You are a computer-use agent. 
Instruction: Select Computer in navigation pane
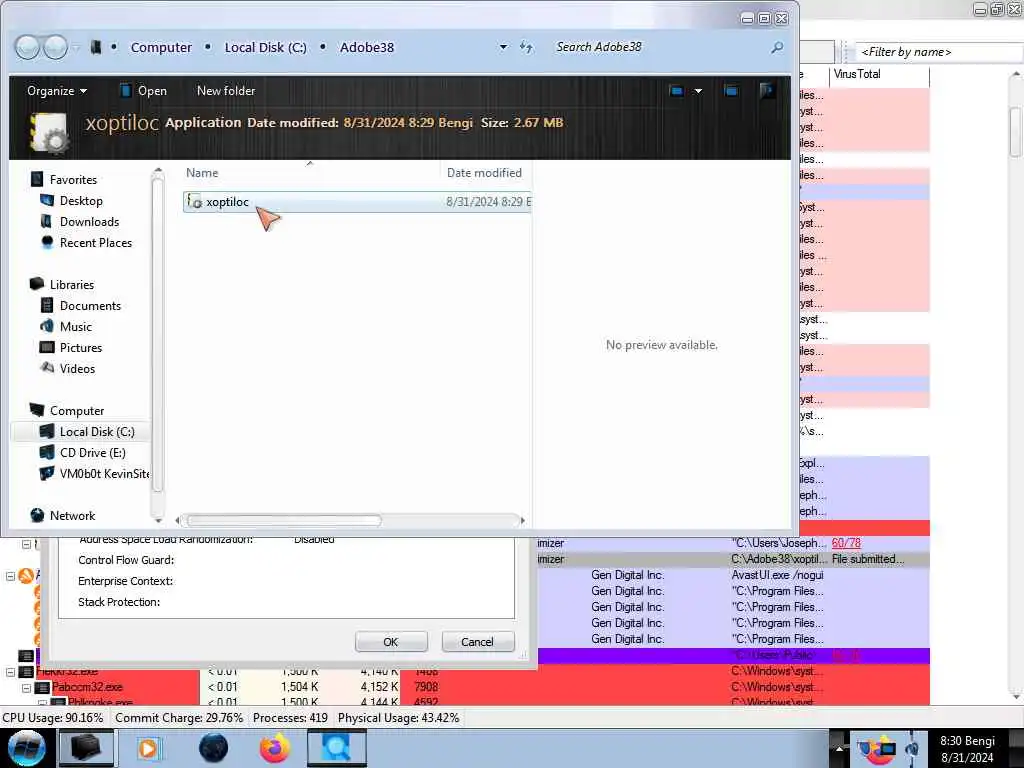click(77, 411)
